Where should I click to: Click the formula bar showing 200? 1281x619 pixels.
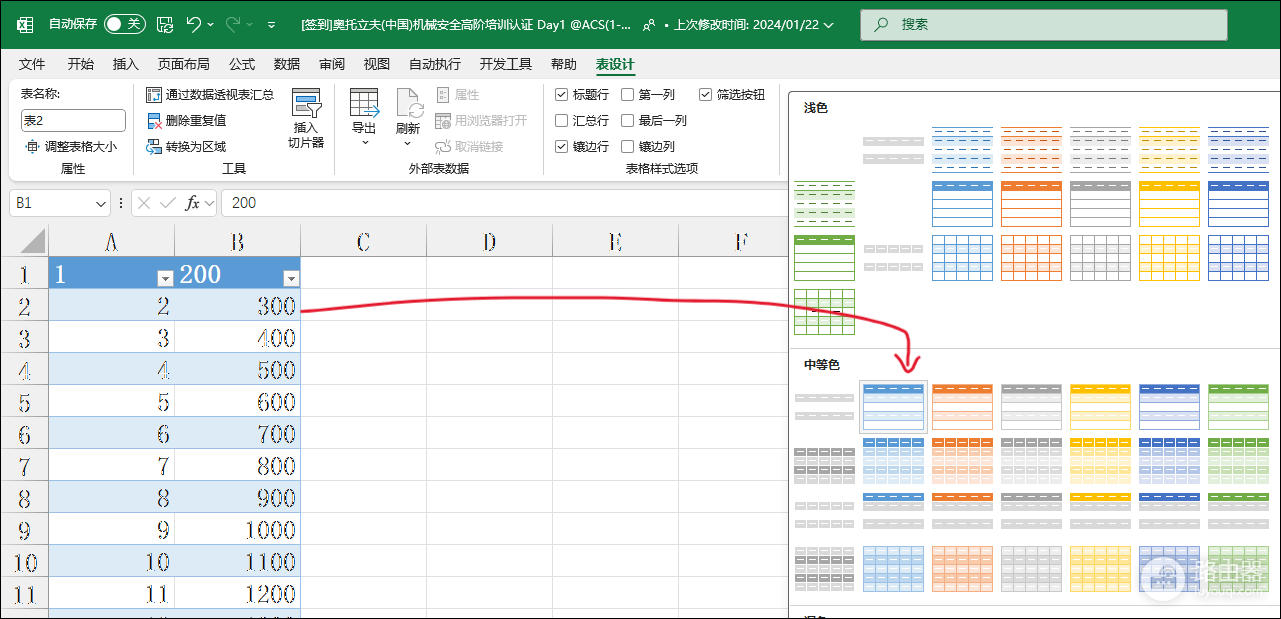pos(503,203)
